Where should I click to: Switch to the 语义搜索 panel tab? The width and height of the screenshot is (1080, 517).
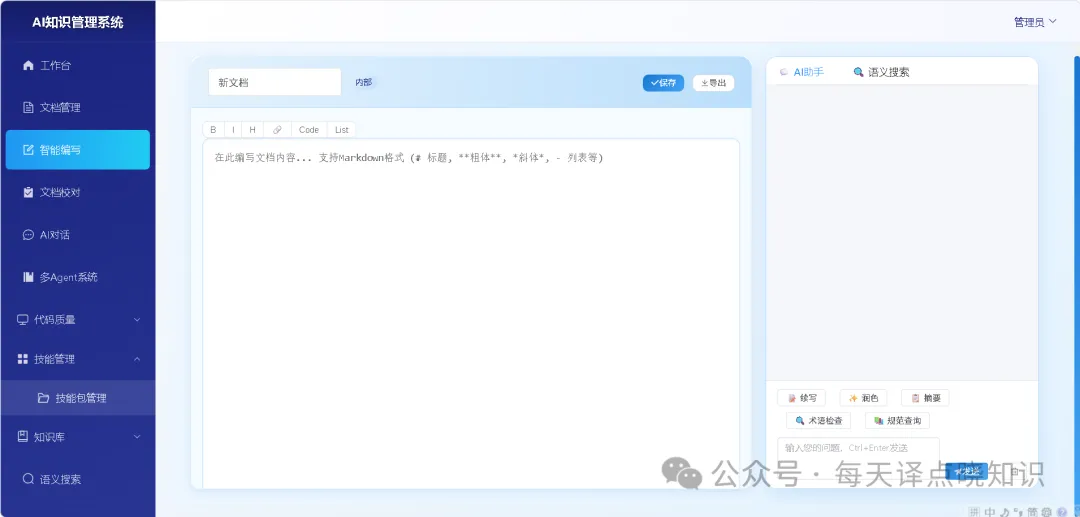pos(882,72)
